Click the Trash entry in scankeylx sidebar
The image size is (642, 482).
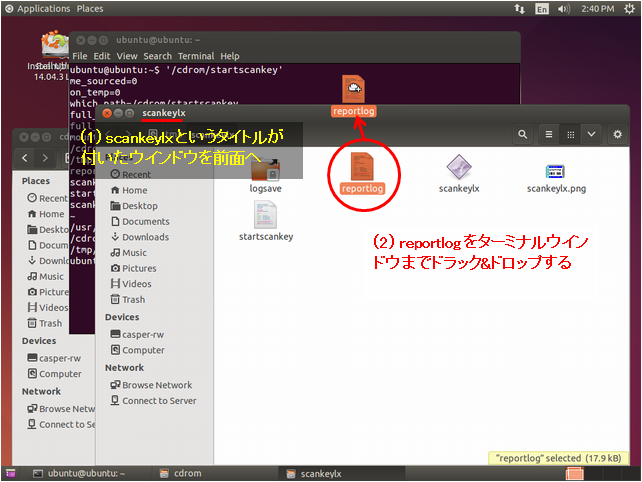click(134, 299)
